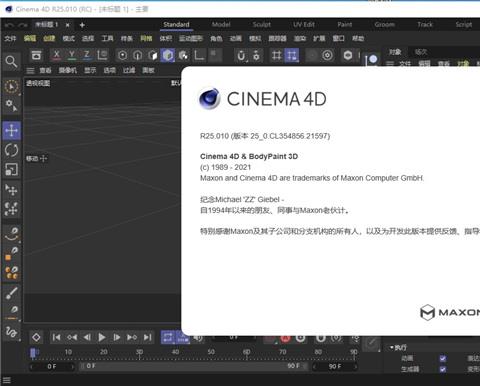This screenshot has width=480, height=386.
Task: Click the paint brush tool in left sidebar
Action: pos(12,293)
